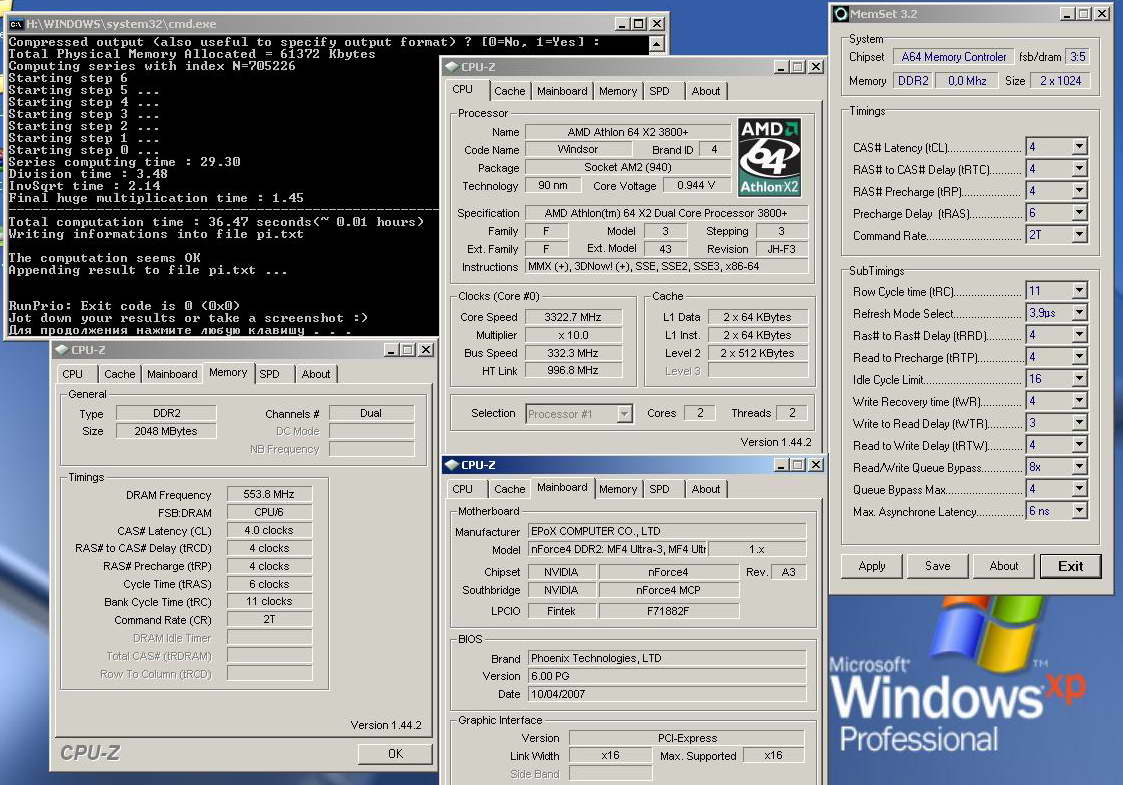
Task: Click the Core Speed value 3322.7 MHz
Action: point(573,317)
